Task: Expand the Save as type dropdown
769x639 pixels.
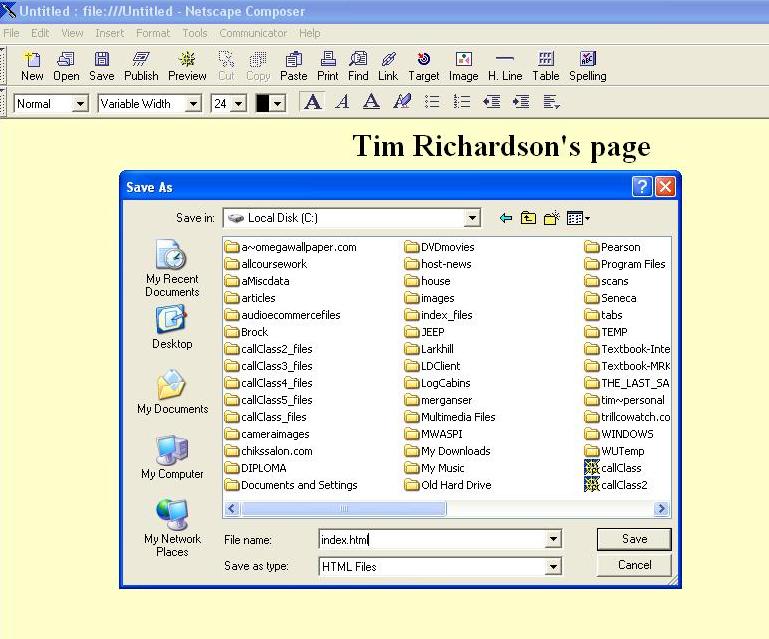Action: [553, 566]
